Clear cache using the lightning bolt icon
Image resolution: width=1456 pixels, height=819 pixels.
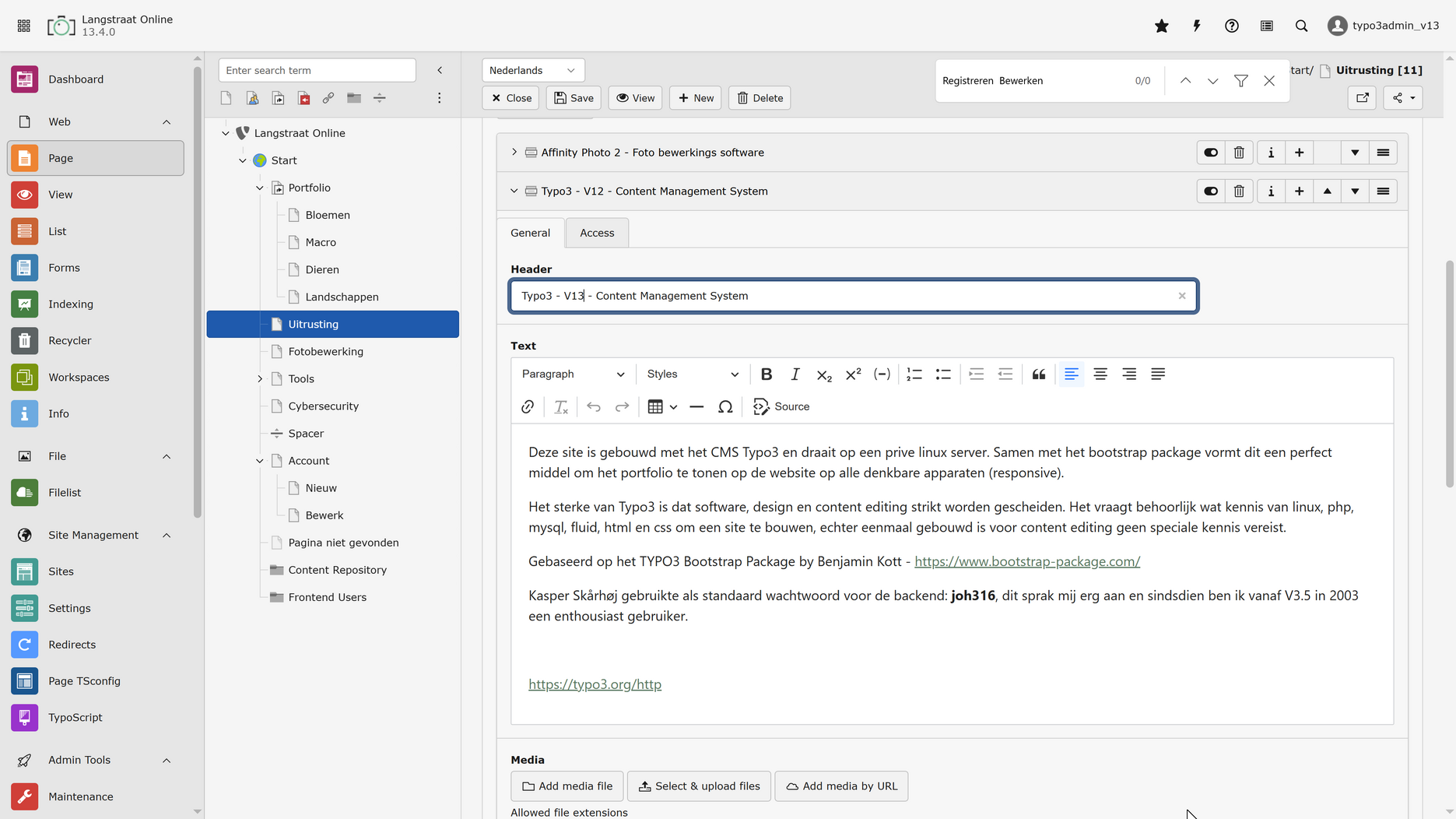(1196, 26)
